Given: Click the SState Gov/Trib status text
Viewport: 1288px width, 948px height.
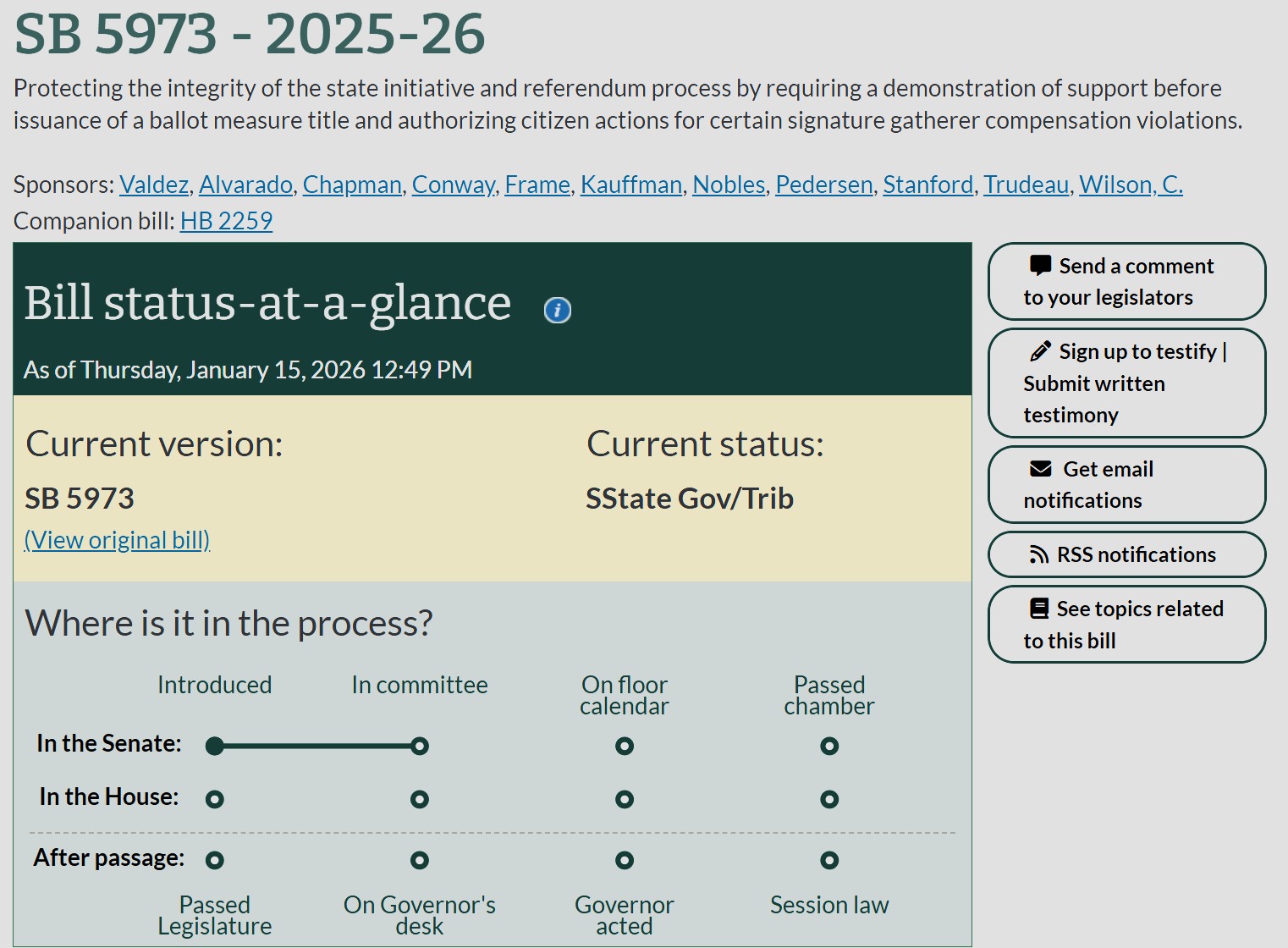Looking at the screenshot, I should (690, 499).
